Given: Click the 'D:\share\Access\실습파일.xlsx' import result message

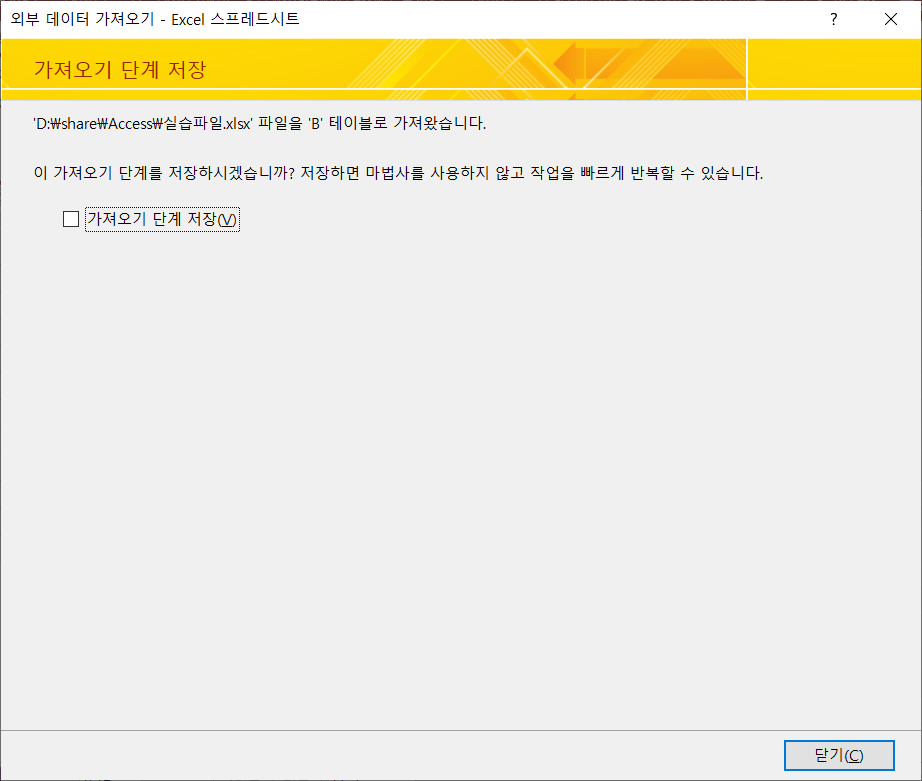Looking at the screenshot, I should 260,124.
